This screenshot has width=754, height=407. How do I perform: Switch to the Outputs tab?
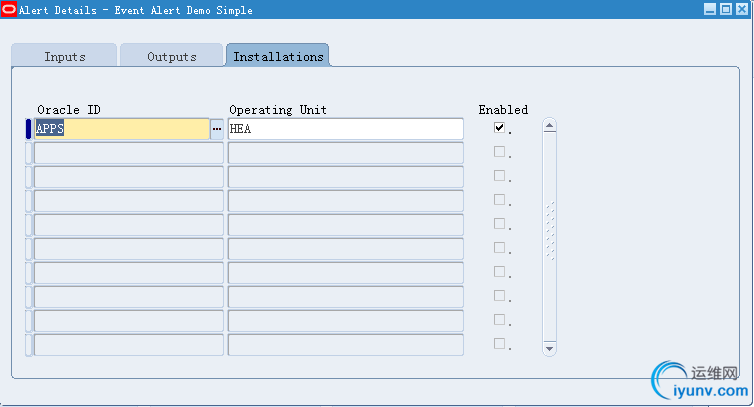click(172, 57)
